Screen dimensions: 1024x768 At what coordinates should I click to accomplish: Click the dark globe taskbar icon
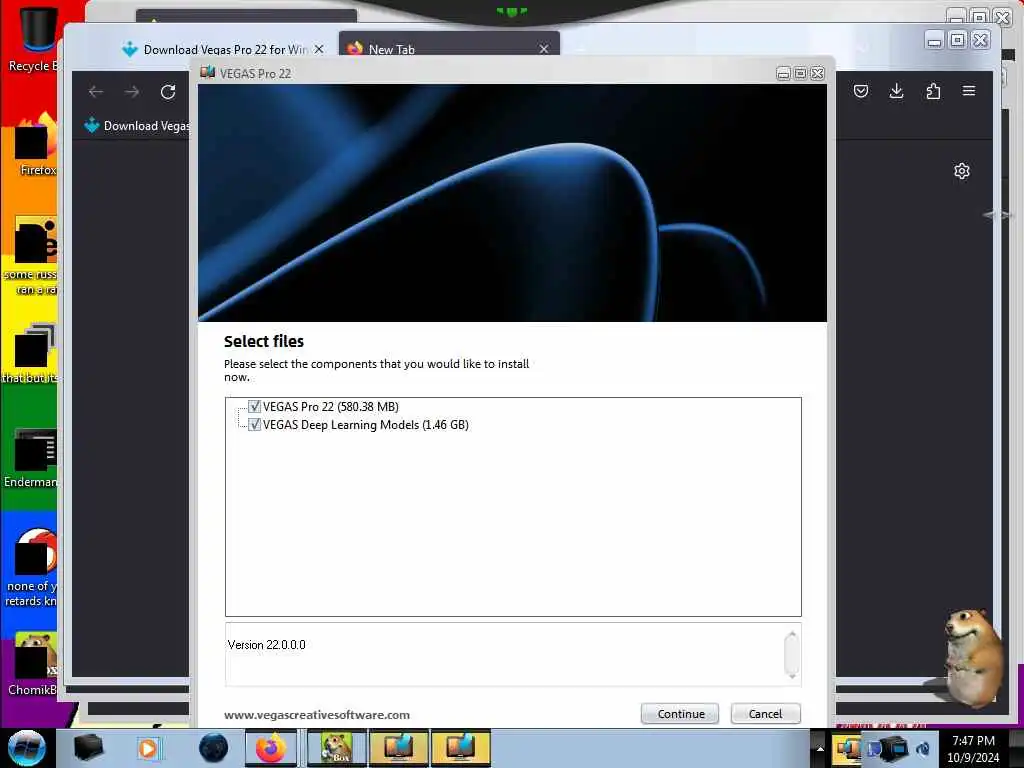tap(213, 748)
